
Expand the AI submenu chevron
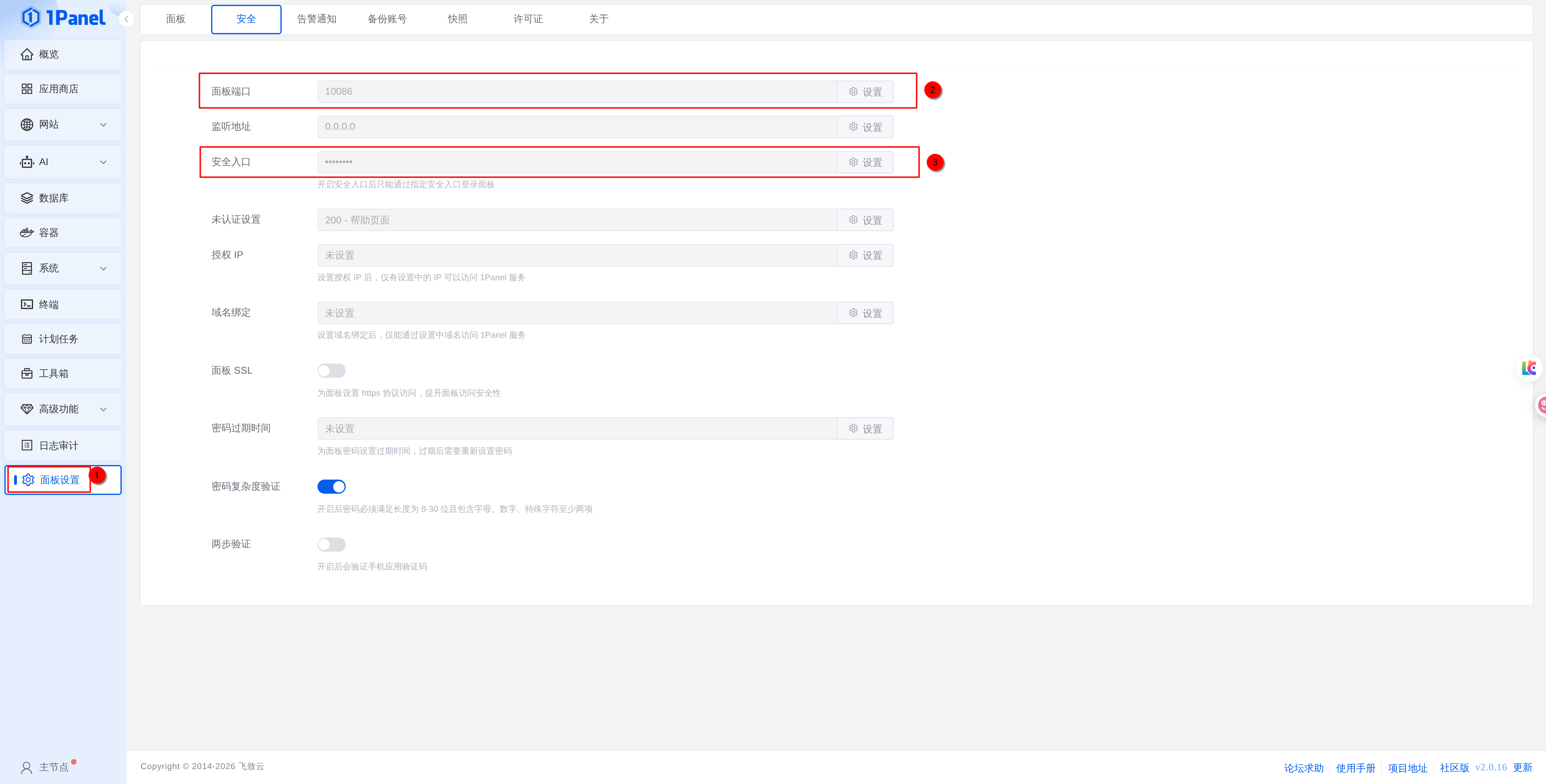point(103,162)
